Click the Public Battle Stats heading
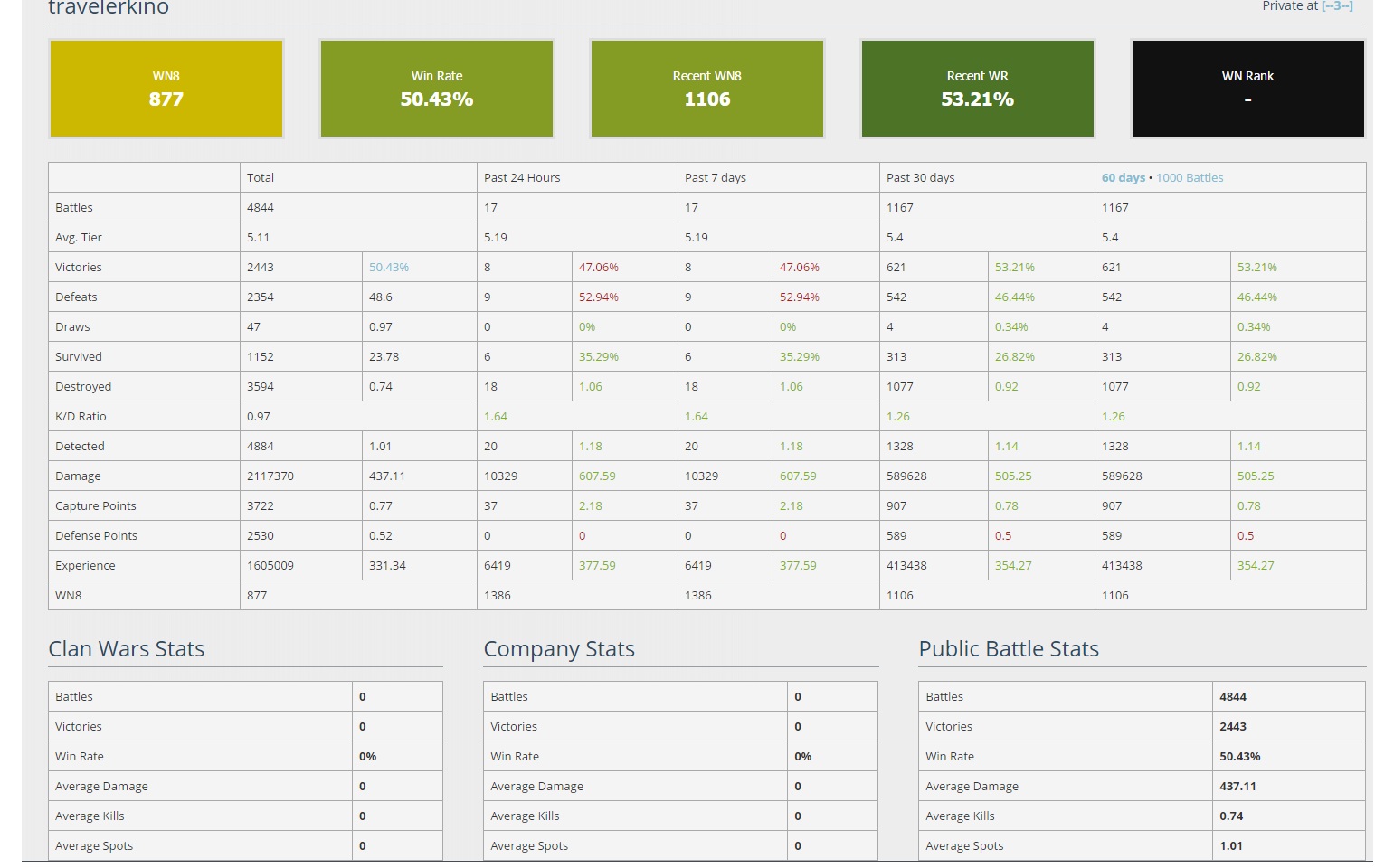 click(x=1009, y=649)
